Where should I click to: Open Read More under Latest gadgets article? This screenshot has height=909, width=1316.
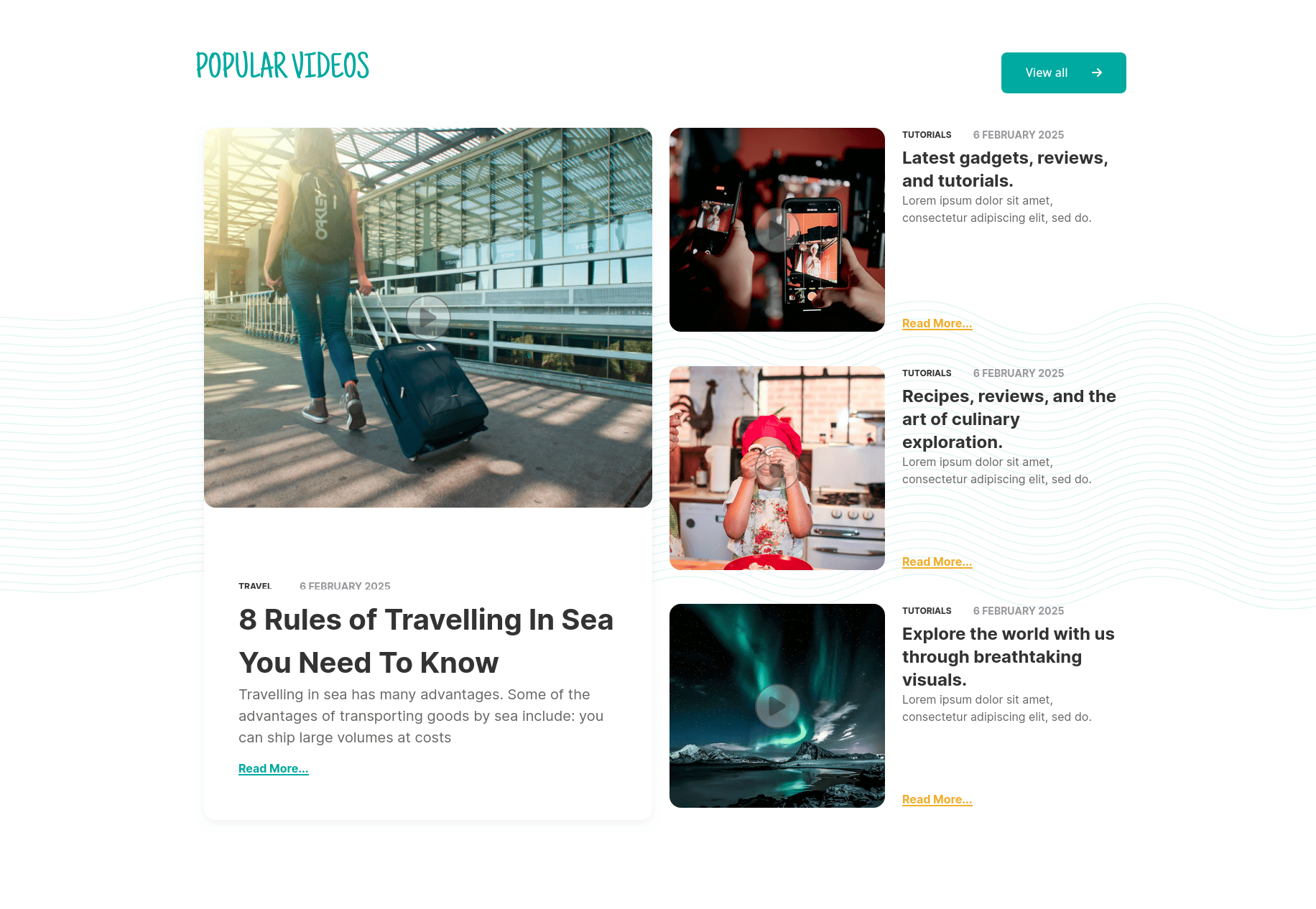937,323
